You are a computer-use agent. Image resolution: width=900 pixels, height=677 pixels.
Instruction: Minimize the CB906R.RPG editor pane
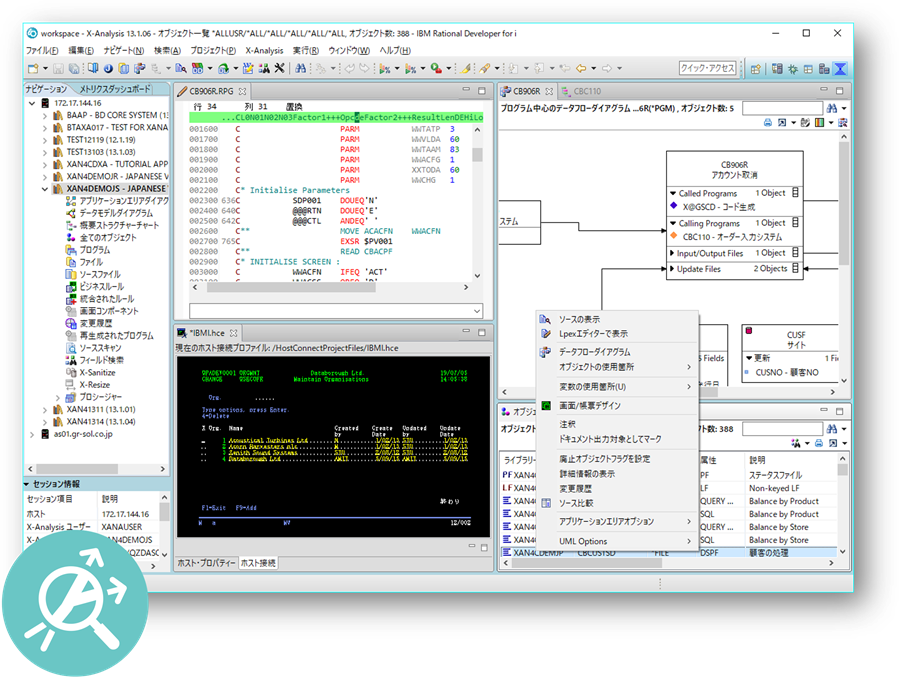click(x=466, y=90)
